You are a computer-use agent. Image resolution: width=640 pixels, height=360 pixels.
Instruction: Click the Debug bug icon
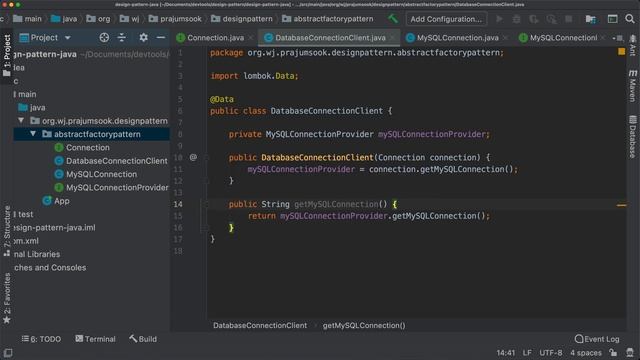516,19
